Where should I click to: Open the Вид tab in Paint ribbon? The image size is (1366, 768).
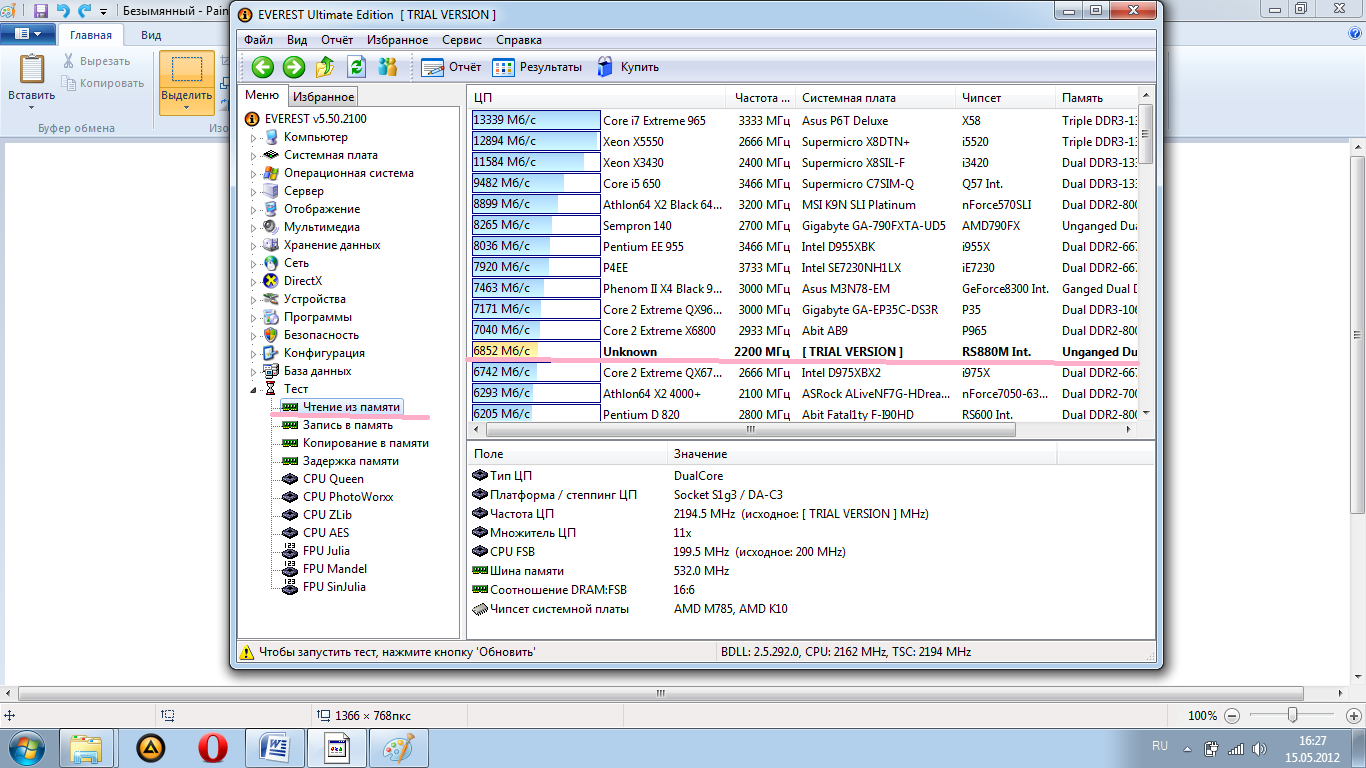click(x=151, y=35)
